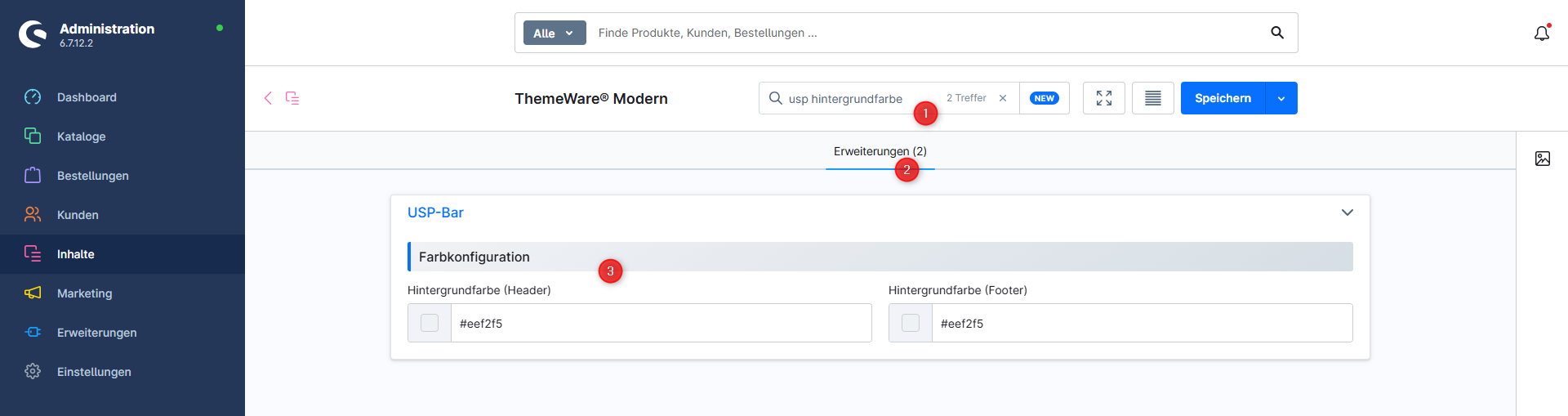This screenshot has width=1568, height=416.
Task: Select the Inhalte menu item
Action: pos(122,254)
